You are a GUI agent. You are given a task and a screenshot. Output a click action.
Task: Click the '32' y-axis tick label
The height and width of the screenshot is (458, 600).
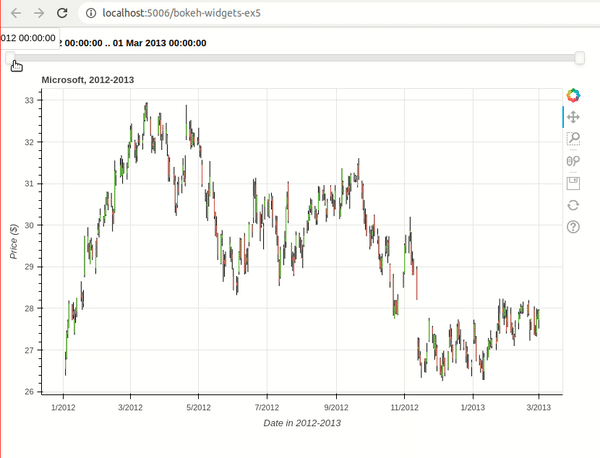tap(29, 142)
